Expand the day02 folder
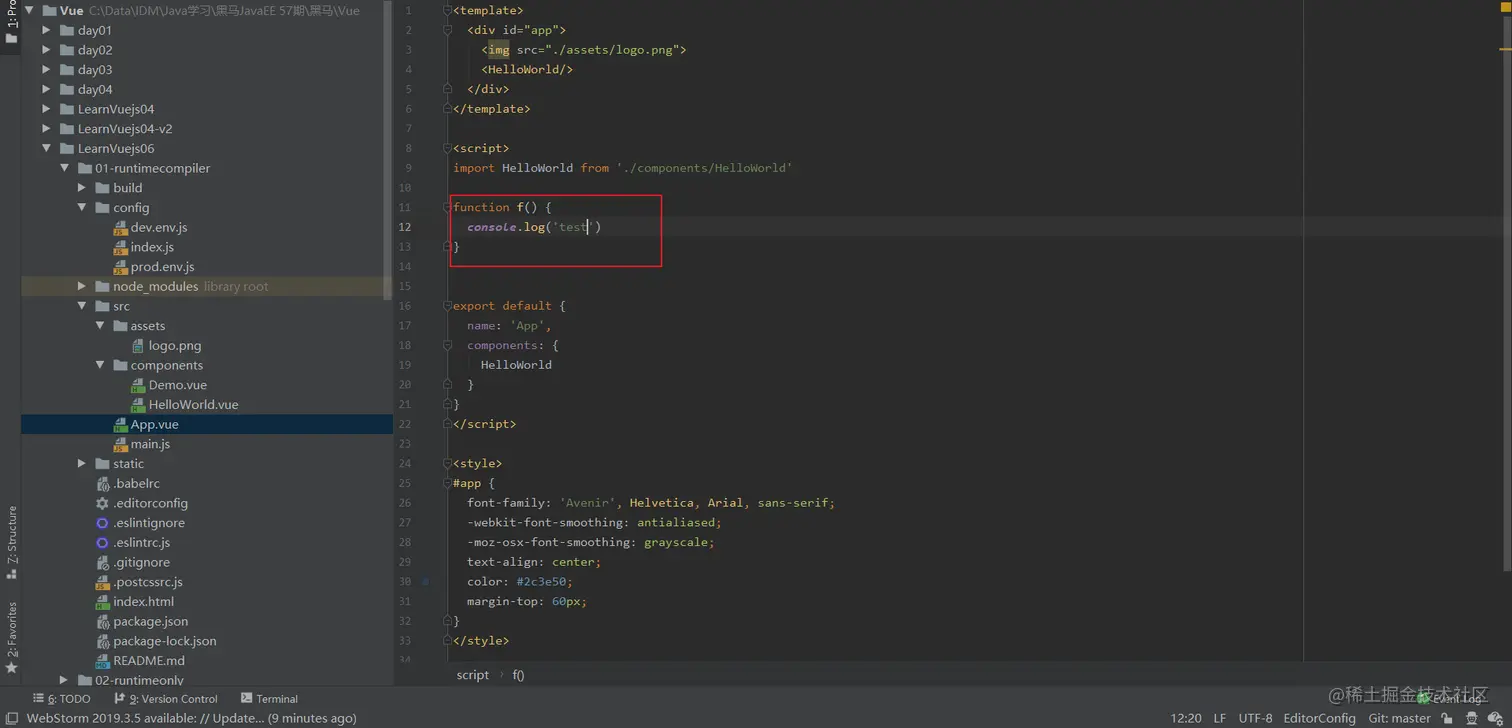 pyautogui.click(x=46, y=50)
